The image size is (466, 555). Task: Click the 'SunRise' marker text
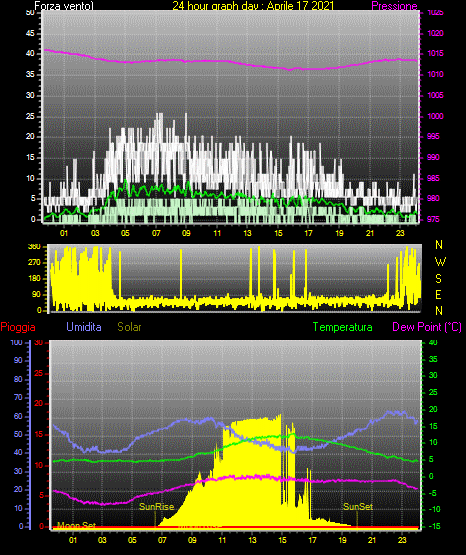[156, 507]
